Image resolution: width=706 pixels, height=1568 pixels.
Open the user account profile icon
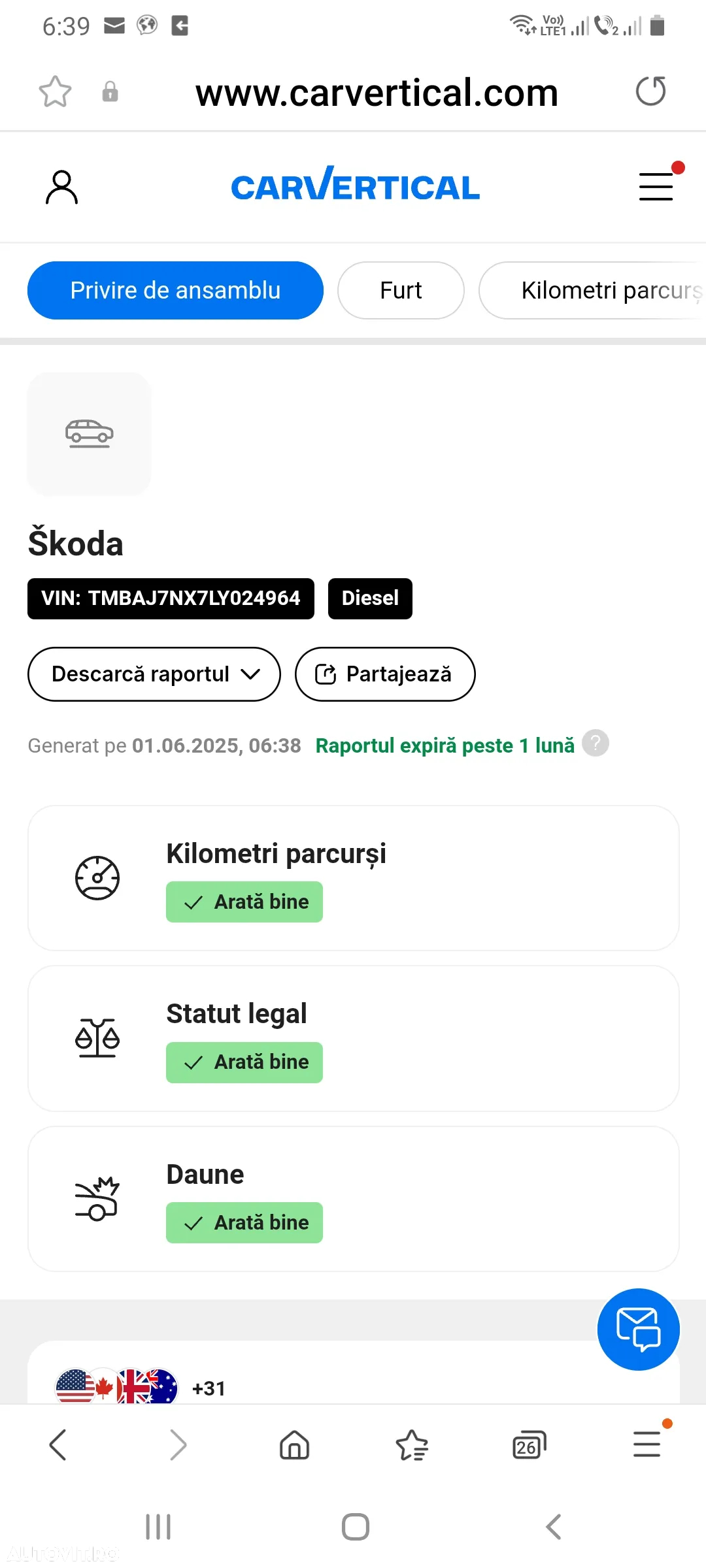61,188
